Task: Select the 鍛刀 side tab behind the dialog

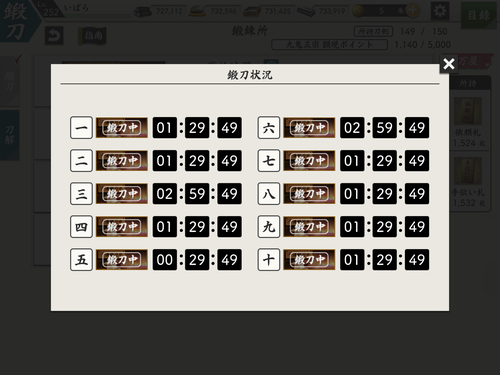Action: tap(10, 81)
